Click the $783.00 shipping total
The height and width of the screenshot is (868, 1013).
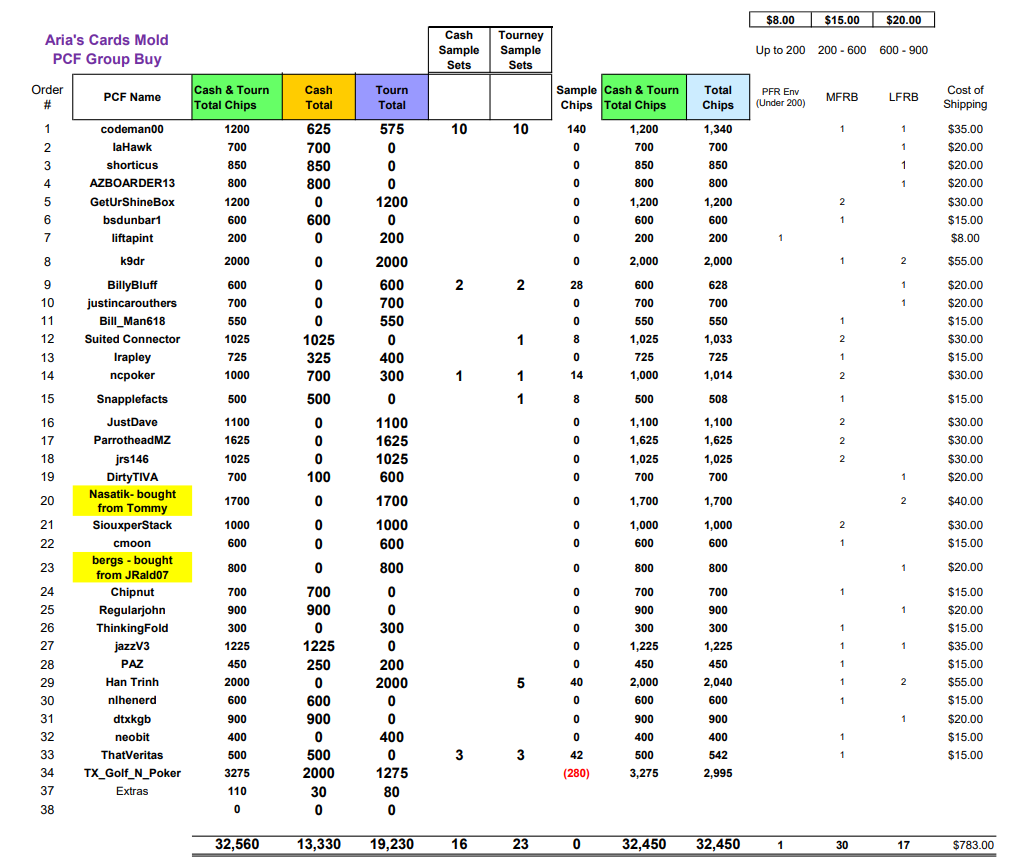pos(971,846)
